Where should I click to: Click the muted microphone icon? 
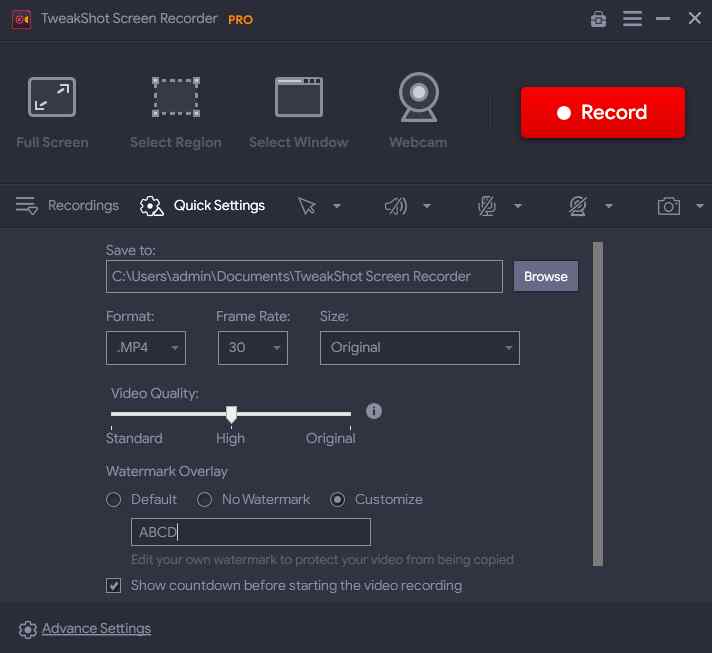pos(486,206)
